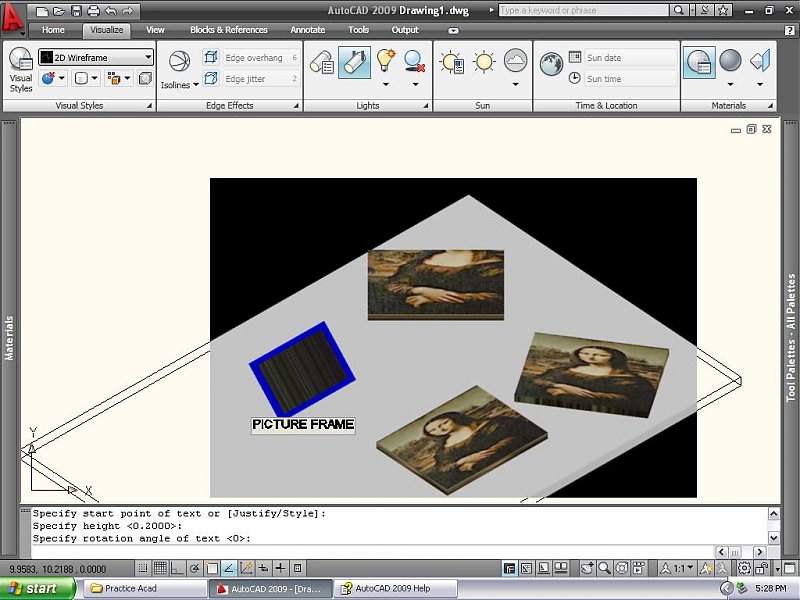Click the Isolines sphere icon
The image size is (800, 600).
(179, 63)
